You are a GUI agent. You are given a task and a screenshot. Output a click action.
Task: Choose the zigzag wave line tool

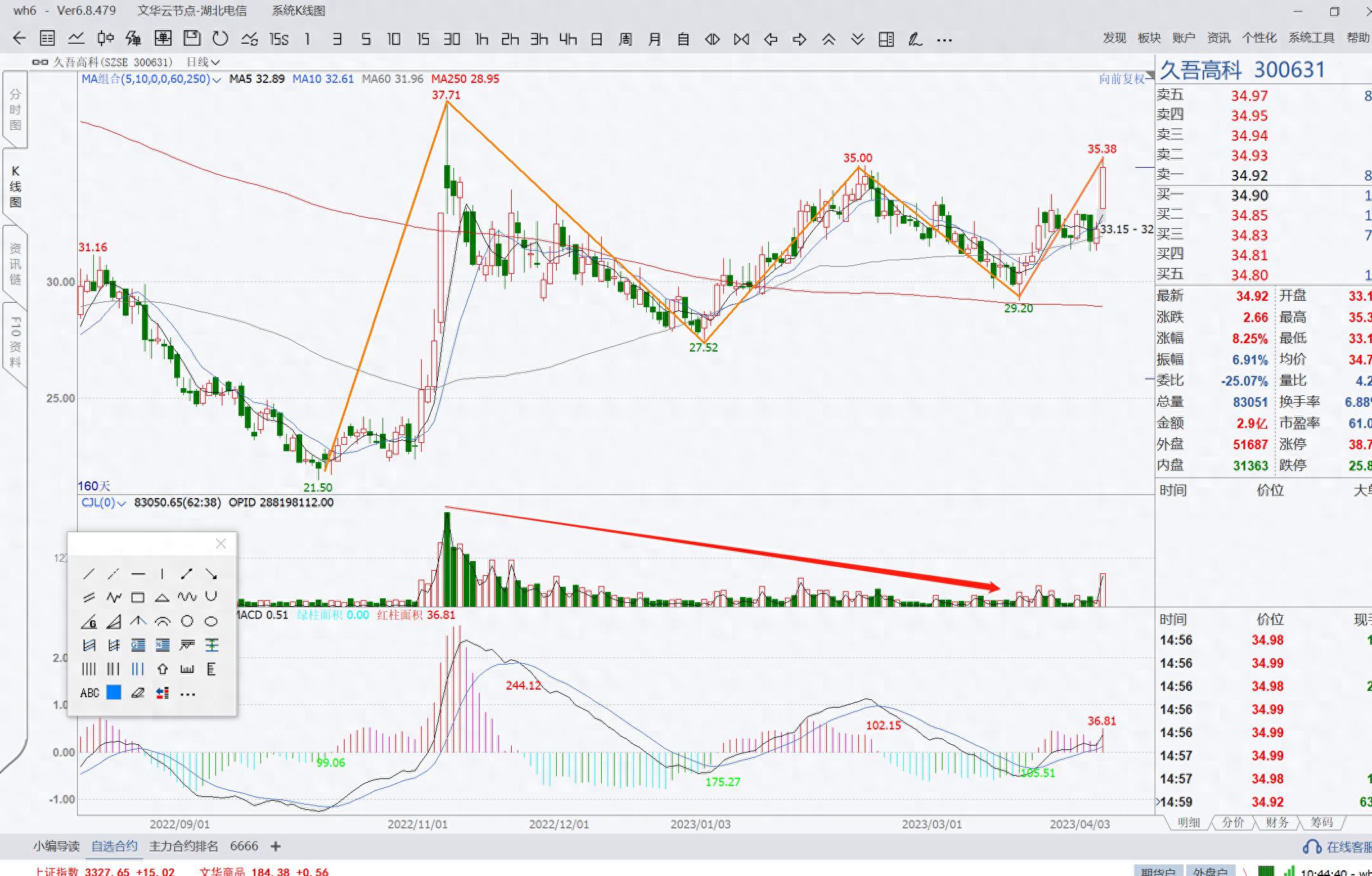click(114, 597)
